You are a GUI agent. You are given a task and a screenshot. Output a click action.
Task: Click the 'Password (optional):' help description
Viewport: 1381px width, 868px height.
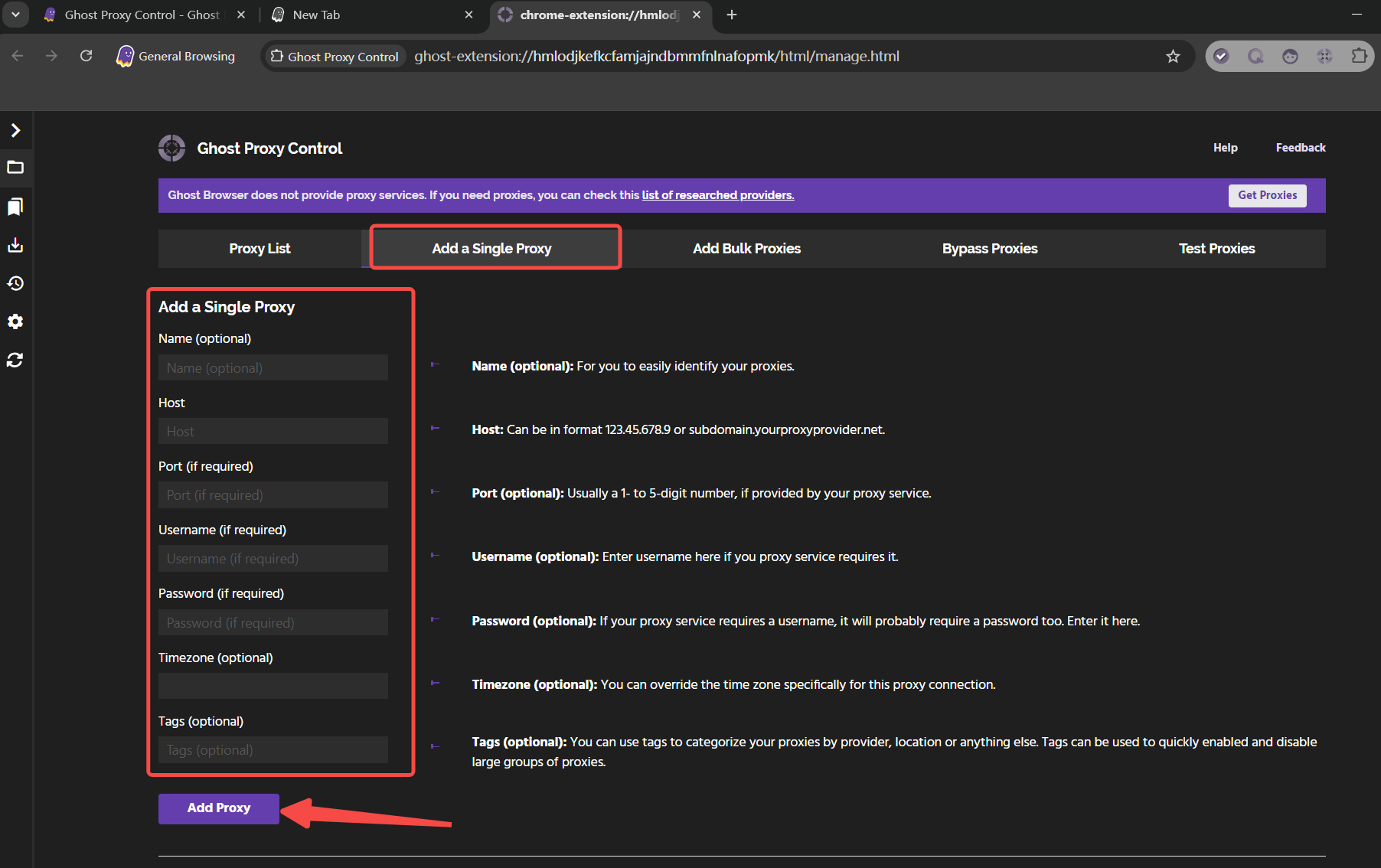coord(806,621)
